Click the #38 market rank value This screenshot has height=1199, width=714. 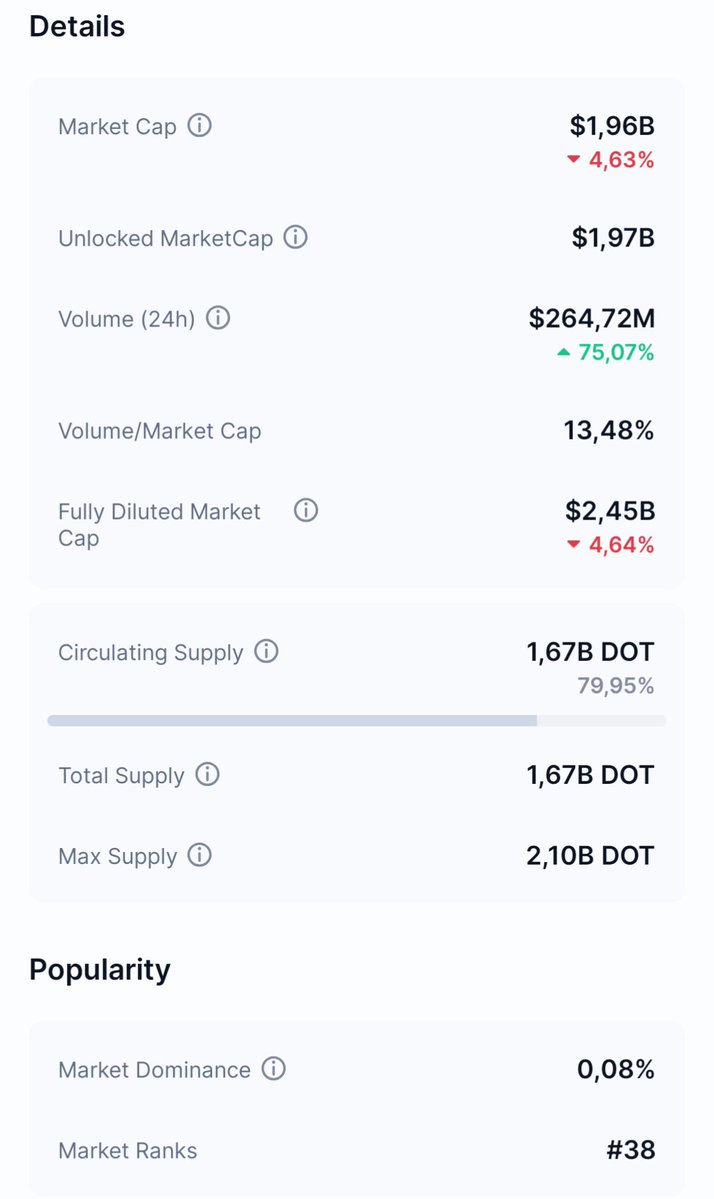[631, 1150]
